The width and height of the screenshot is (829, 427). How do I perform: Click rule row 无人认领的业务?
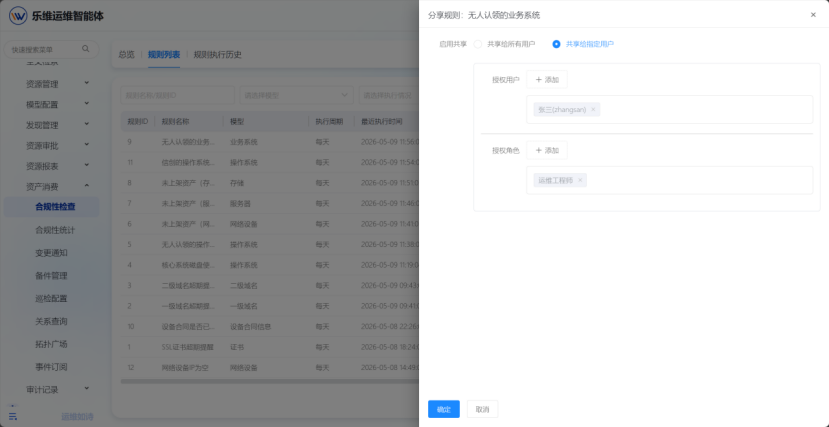click(x=270, y=142)
